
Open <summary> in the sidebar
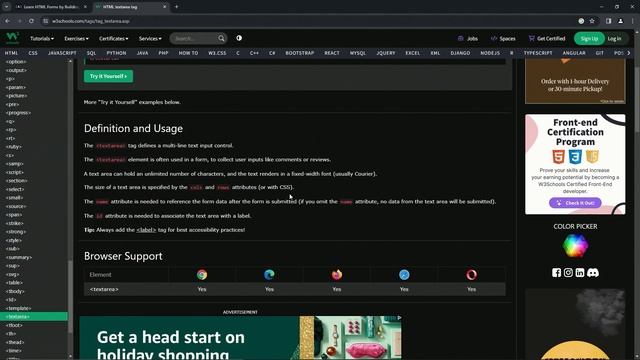point(18,258)
